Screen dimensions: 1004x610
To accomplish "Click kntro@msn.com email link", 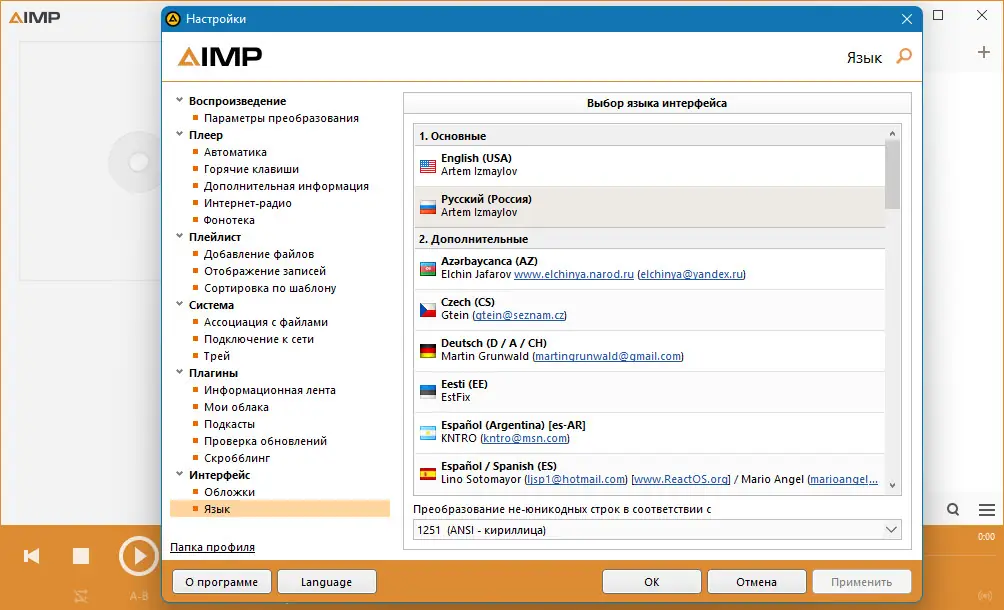I will click(x=524, y=438).
